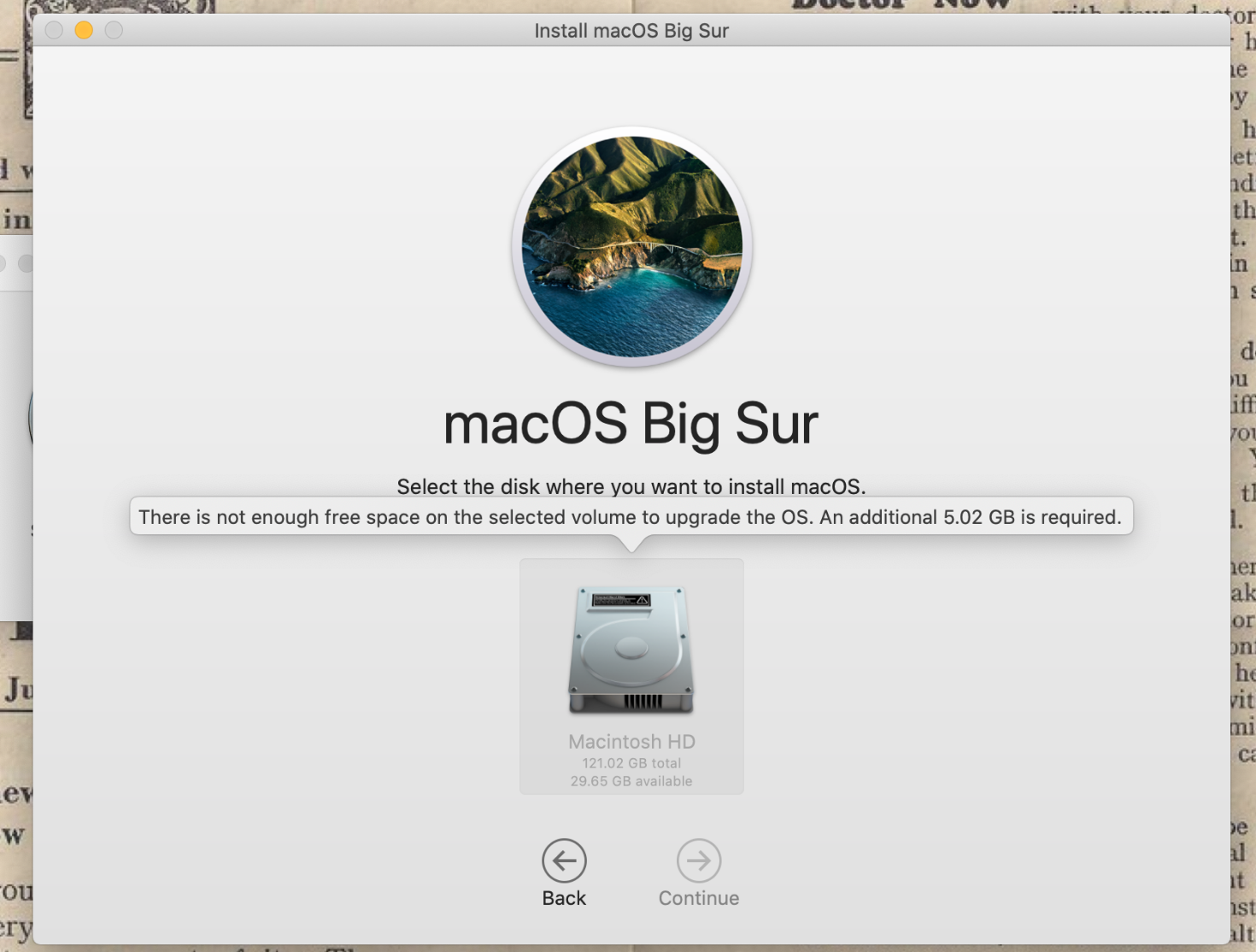
Task: Click the Back arrow icon
Action: (564, 861)
